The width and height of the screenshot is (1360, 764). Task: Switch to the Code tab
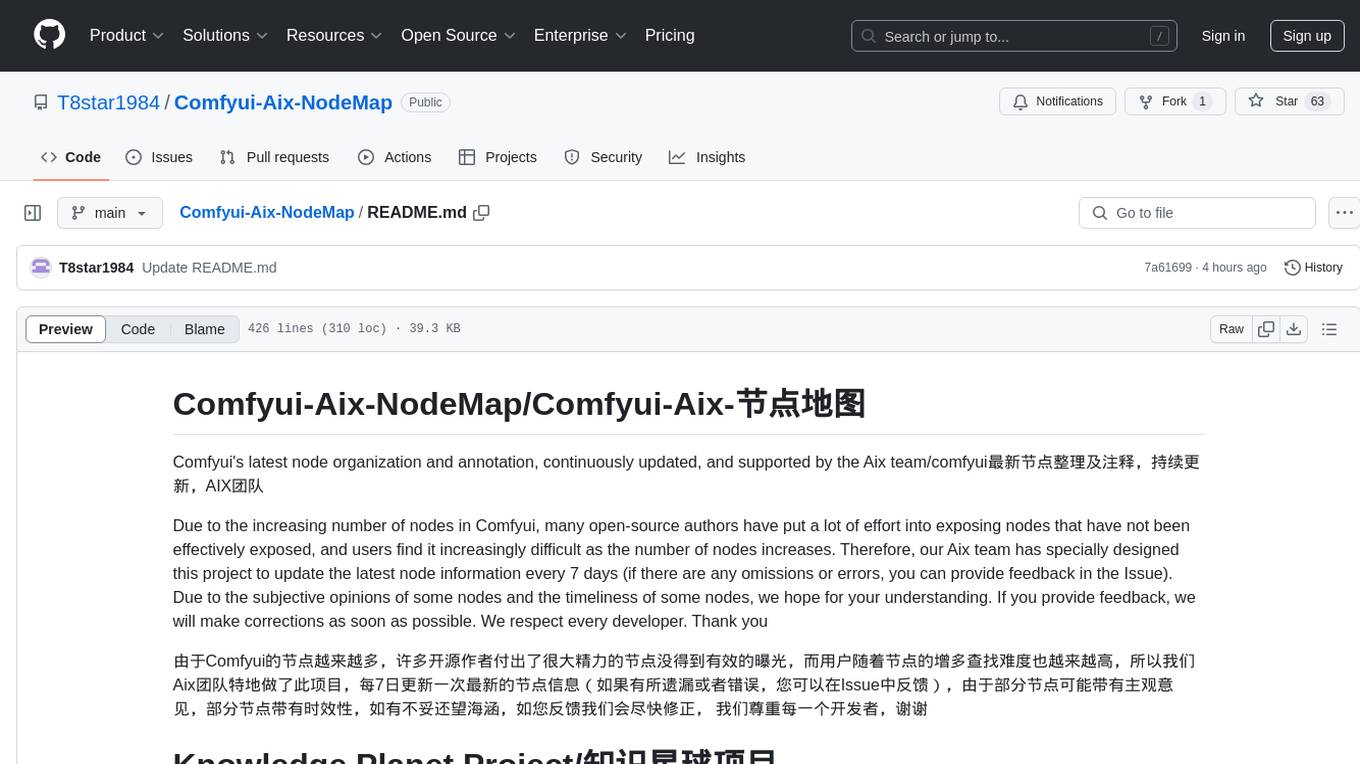click(x=71, y=157)
